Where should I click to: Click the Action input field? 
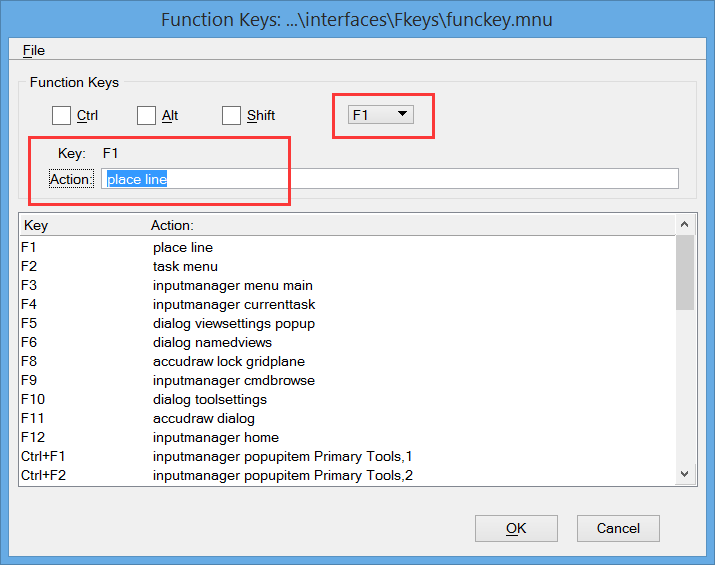click(x=390, y=179)
